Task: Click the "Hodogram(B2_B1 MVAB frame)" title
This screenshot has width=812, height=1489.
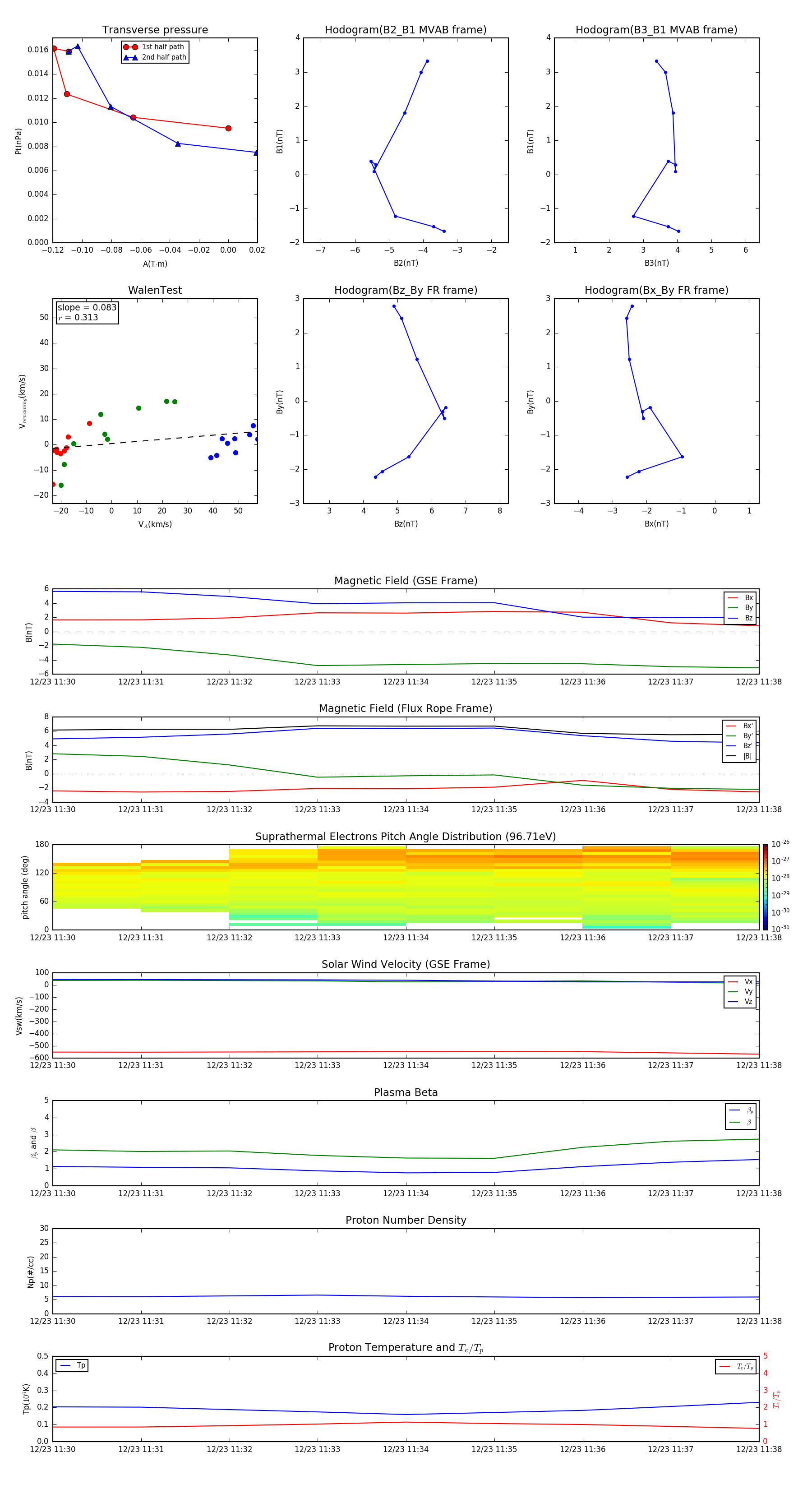Action: point(406,29)
